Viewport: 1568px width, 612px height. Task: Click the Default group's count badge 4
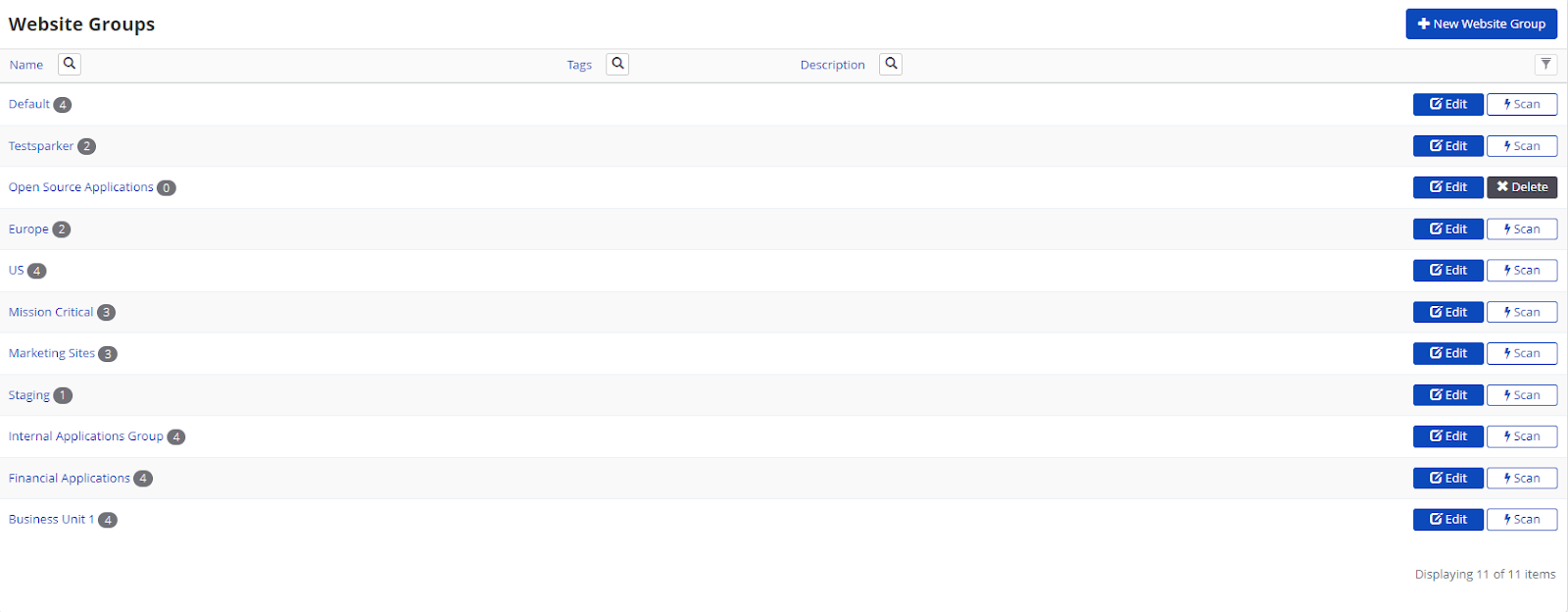click(x=63, y=105)
